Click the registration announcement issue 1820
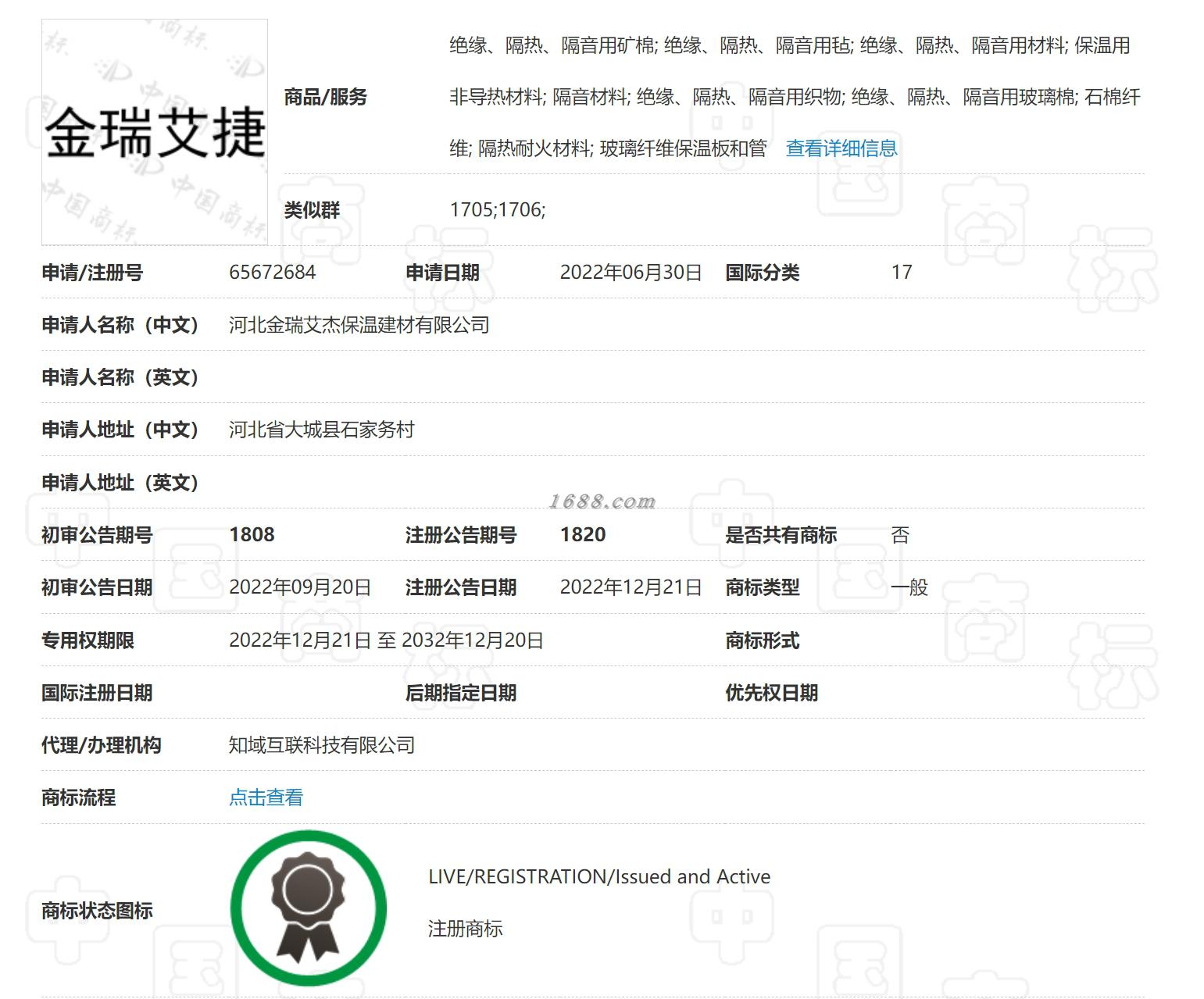Screen dimensions: 1204x999 [583, 534]
